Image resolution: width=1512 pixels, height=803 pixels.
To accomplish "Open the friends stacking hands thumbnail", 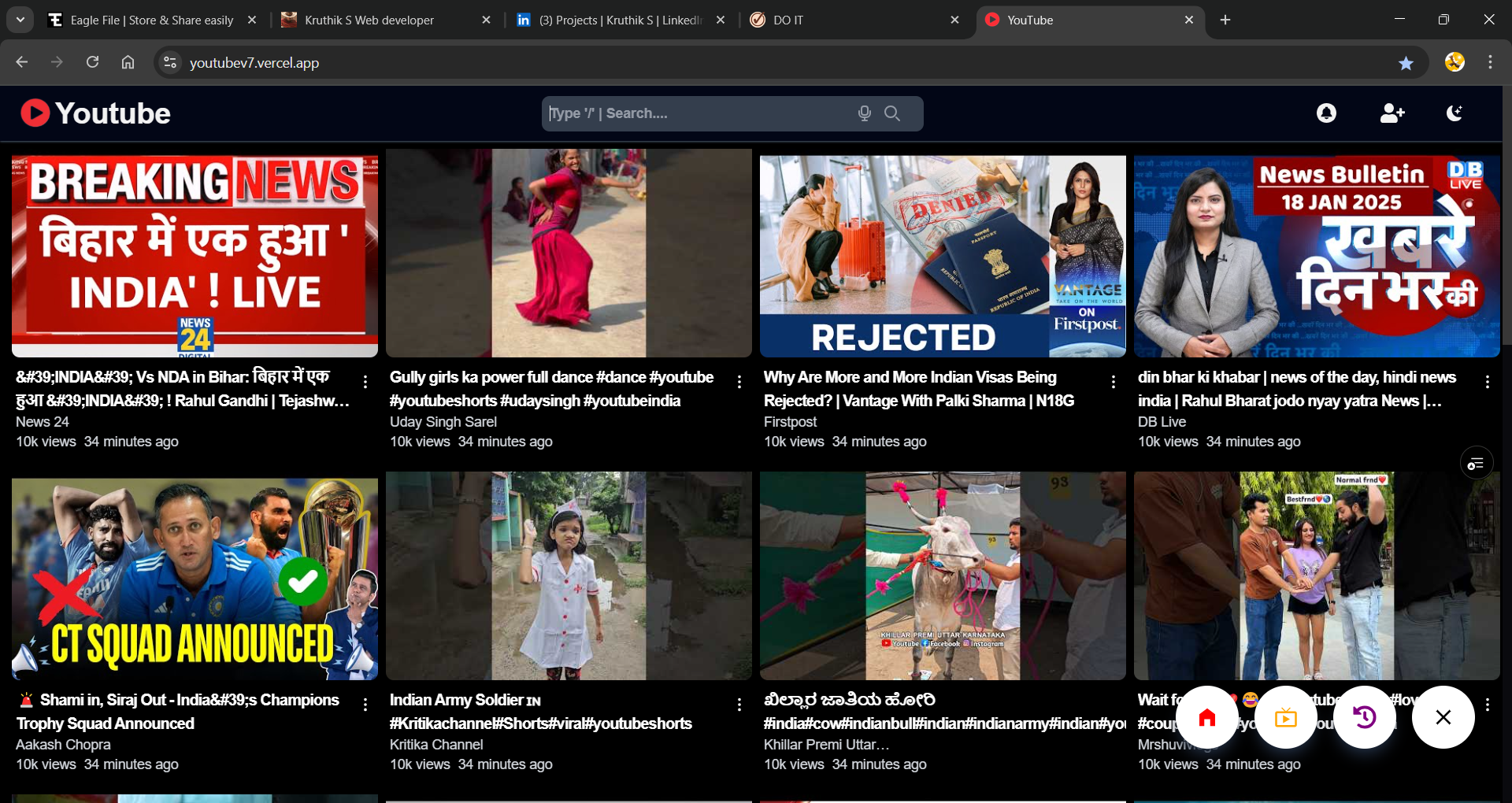I will pyautogui.click(x=1317, y=576).
